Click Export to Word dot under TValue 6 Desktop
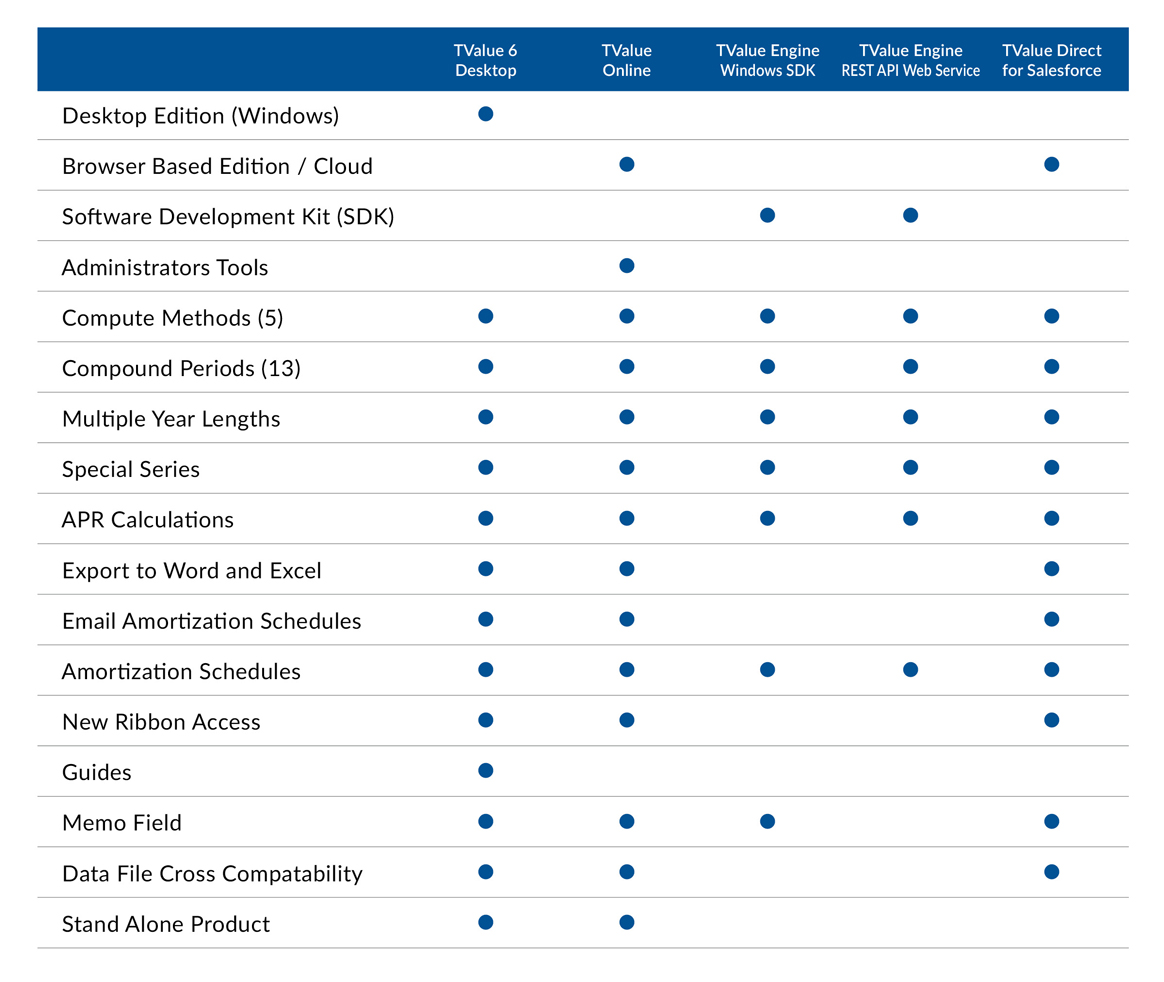The height and width of the screenshot is (982, 1164). tap(485, 569)
